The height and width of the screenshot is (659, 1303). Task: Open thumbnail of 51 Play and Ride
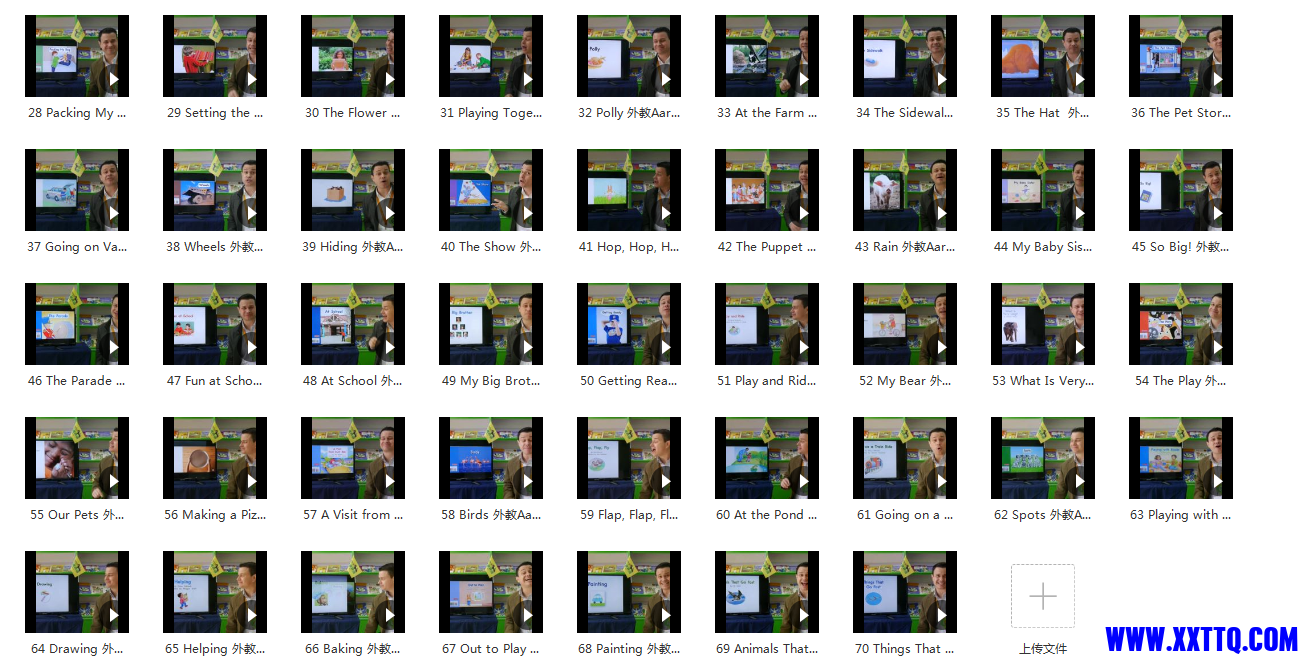767,324
